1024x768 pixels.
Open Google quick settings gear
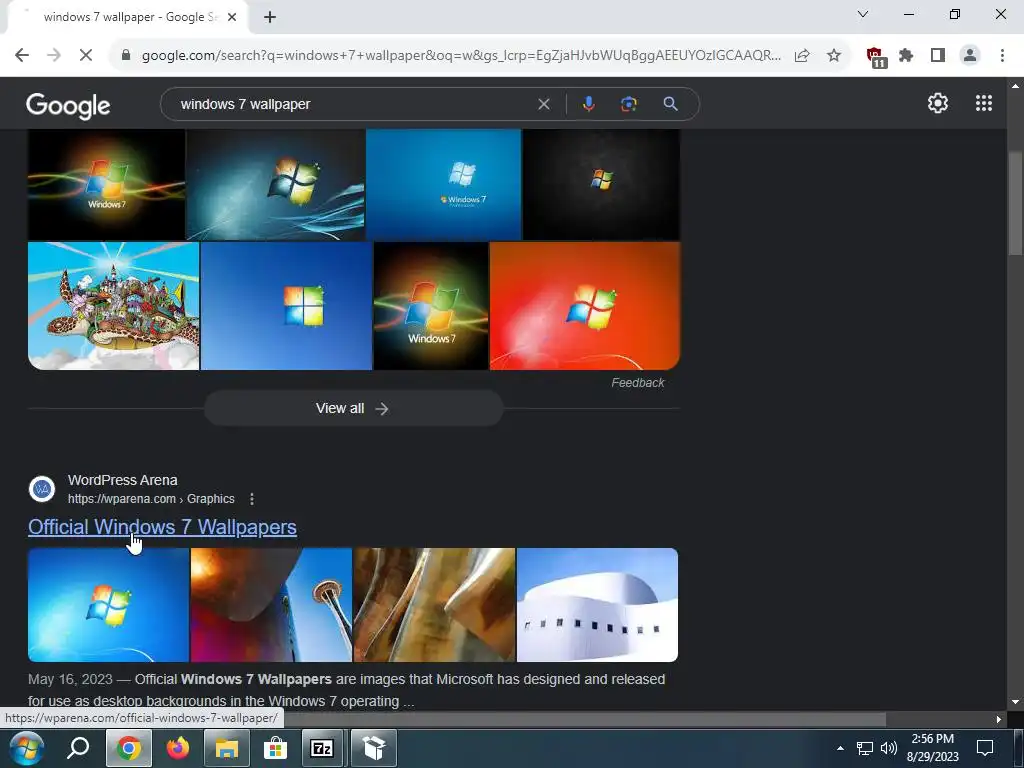[x=938, y=103]
